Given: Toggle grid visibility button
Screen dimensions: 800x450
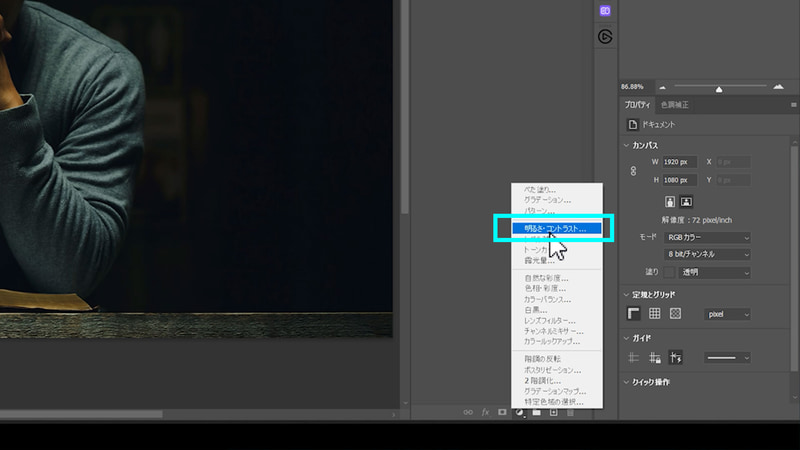Looking at the screenshot, I should click(655, 313).
